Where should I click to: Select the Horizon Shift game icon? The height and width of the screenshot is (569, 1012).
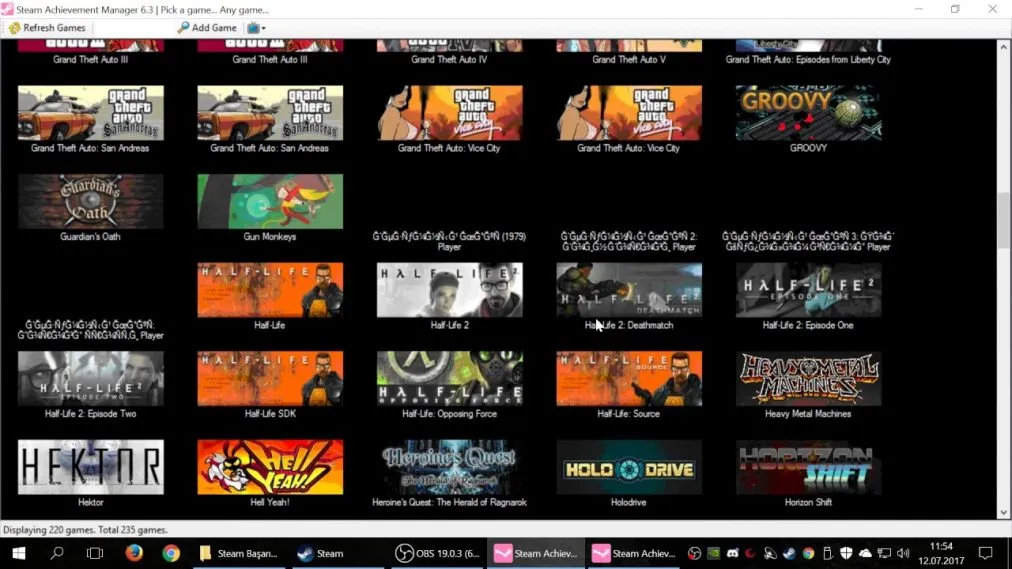tap(808, 467)
